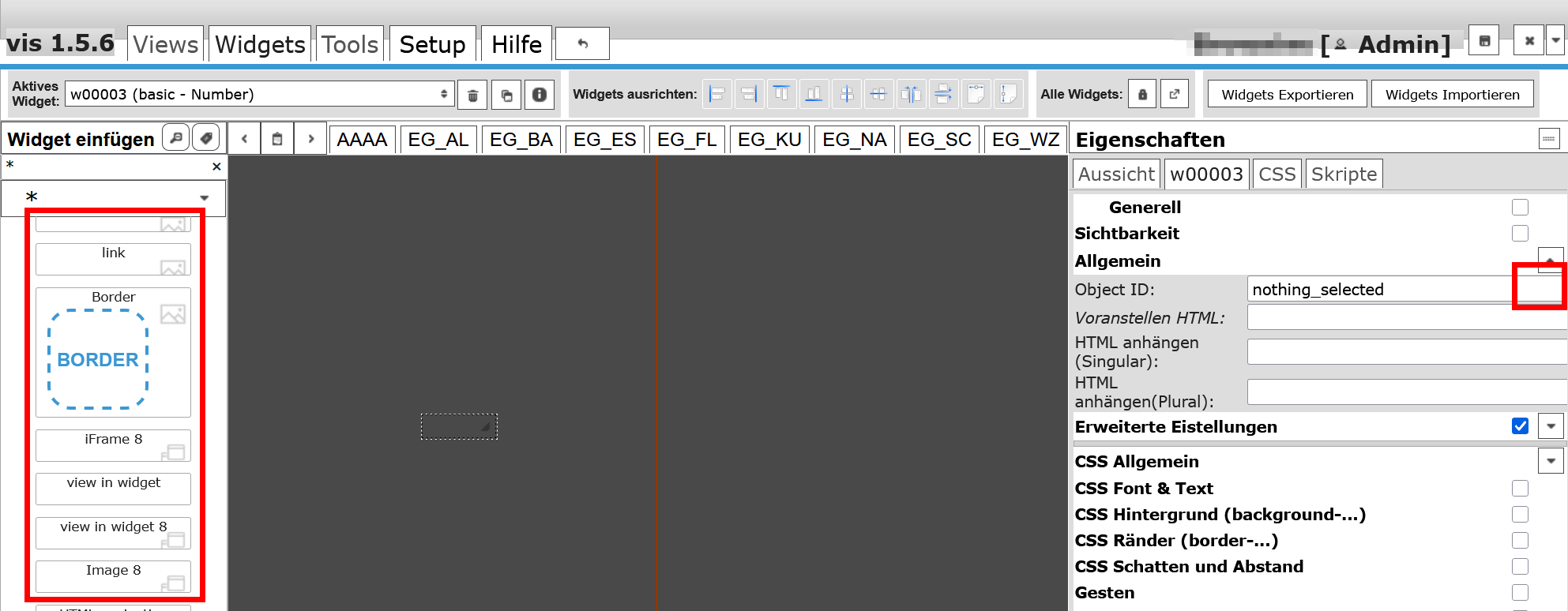Click Widgets Importieren button

pos(1452,95)
